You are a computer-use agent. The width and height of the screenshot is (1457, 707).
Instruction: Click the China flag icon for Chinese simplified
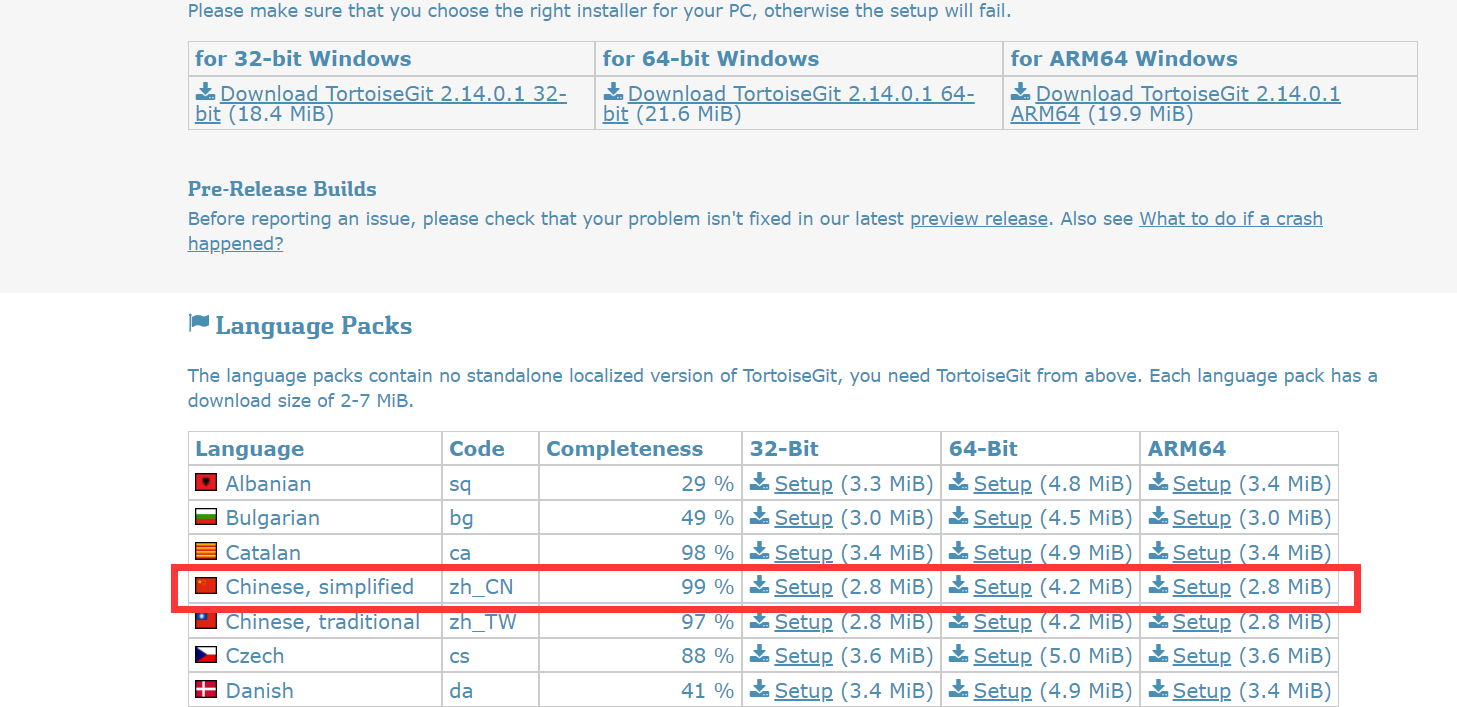click(206, 586)
